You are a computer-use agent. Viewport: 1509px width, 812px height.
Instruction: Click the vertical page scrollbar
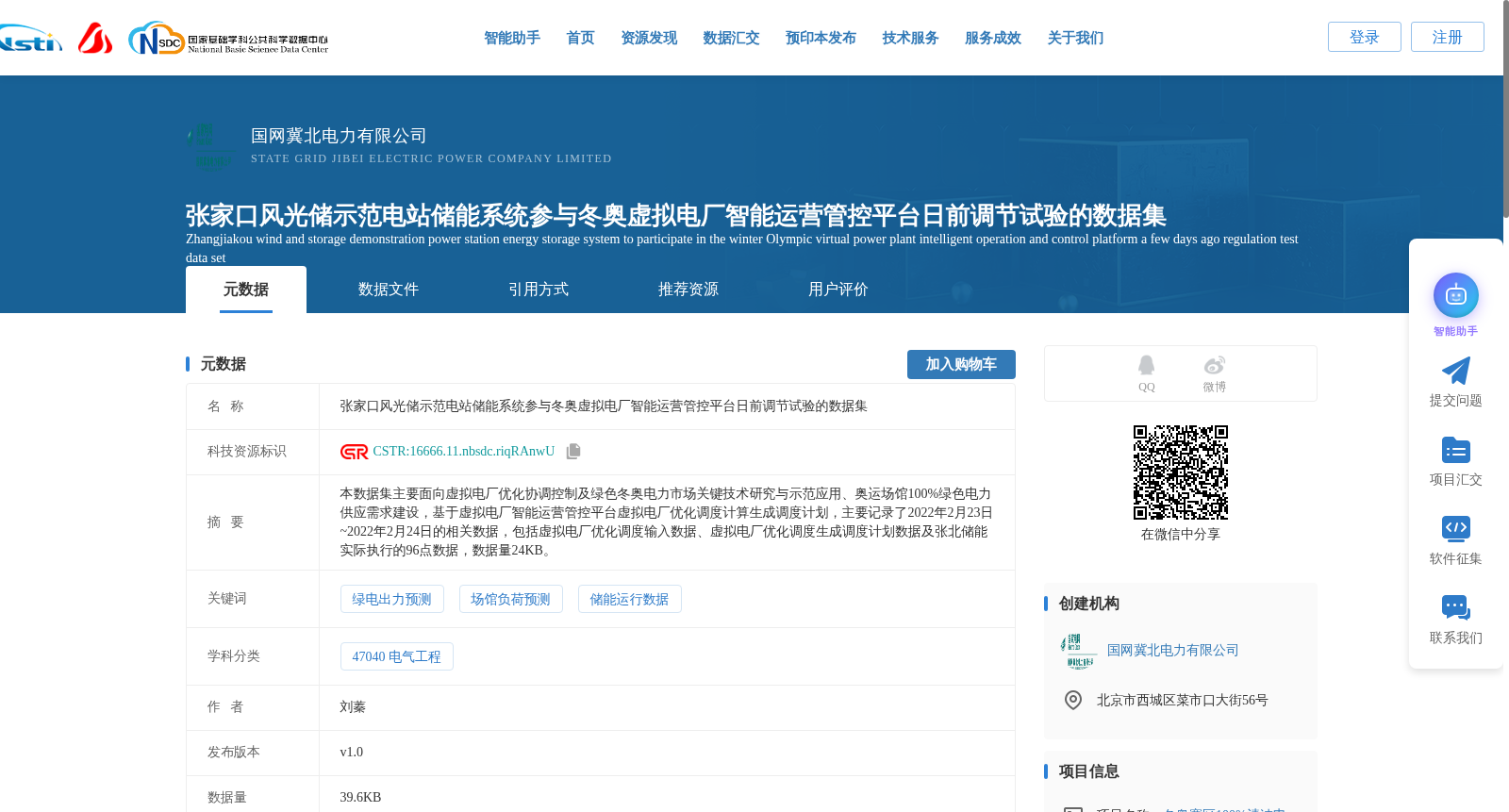[1505, 108]
